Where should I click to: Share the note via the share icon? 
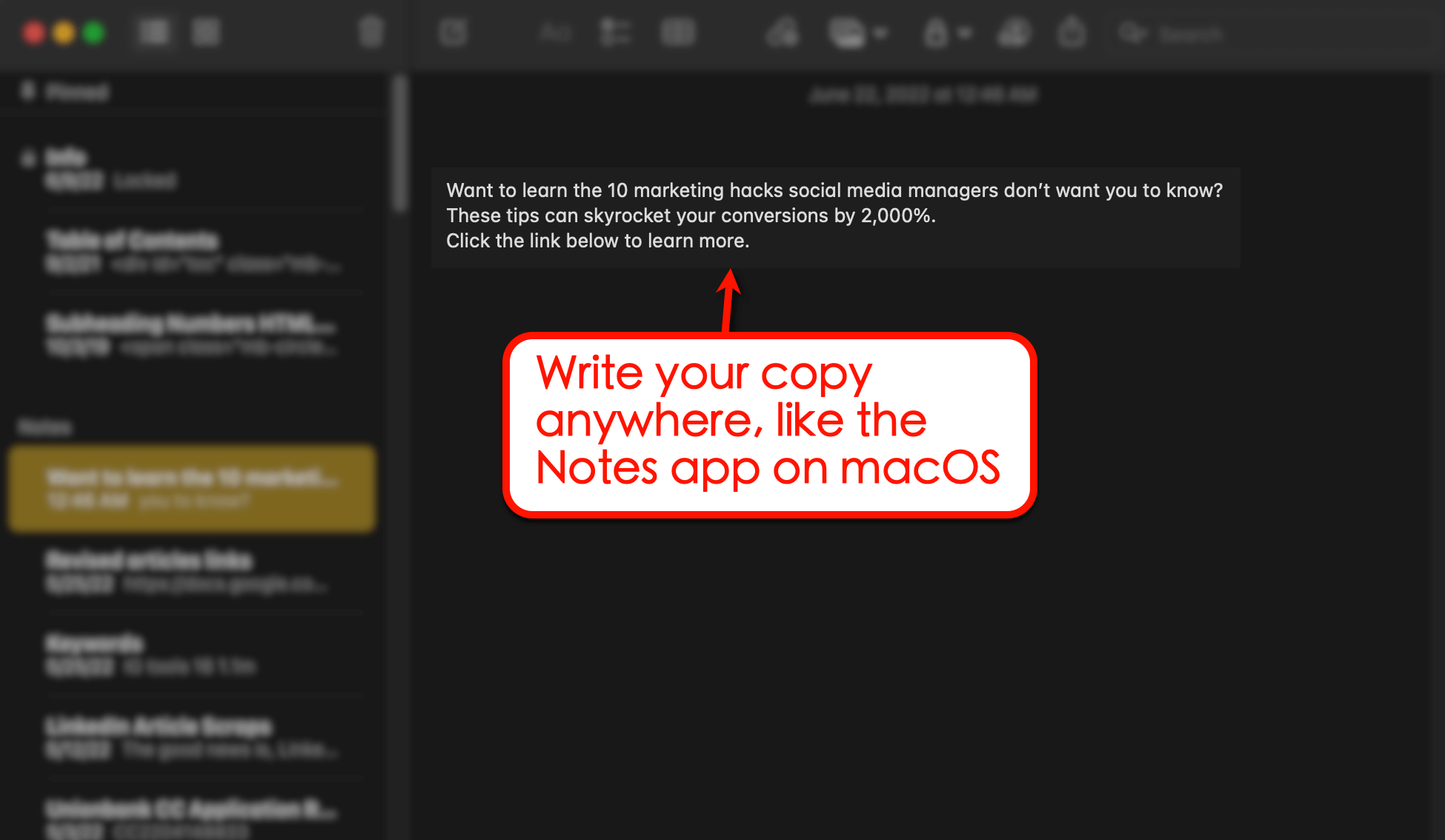[1071, 33]
